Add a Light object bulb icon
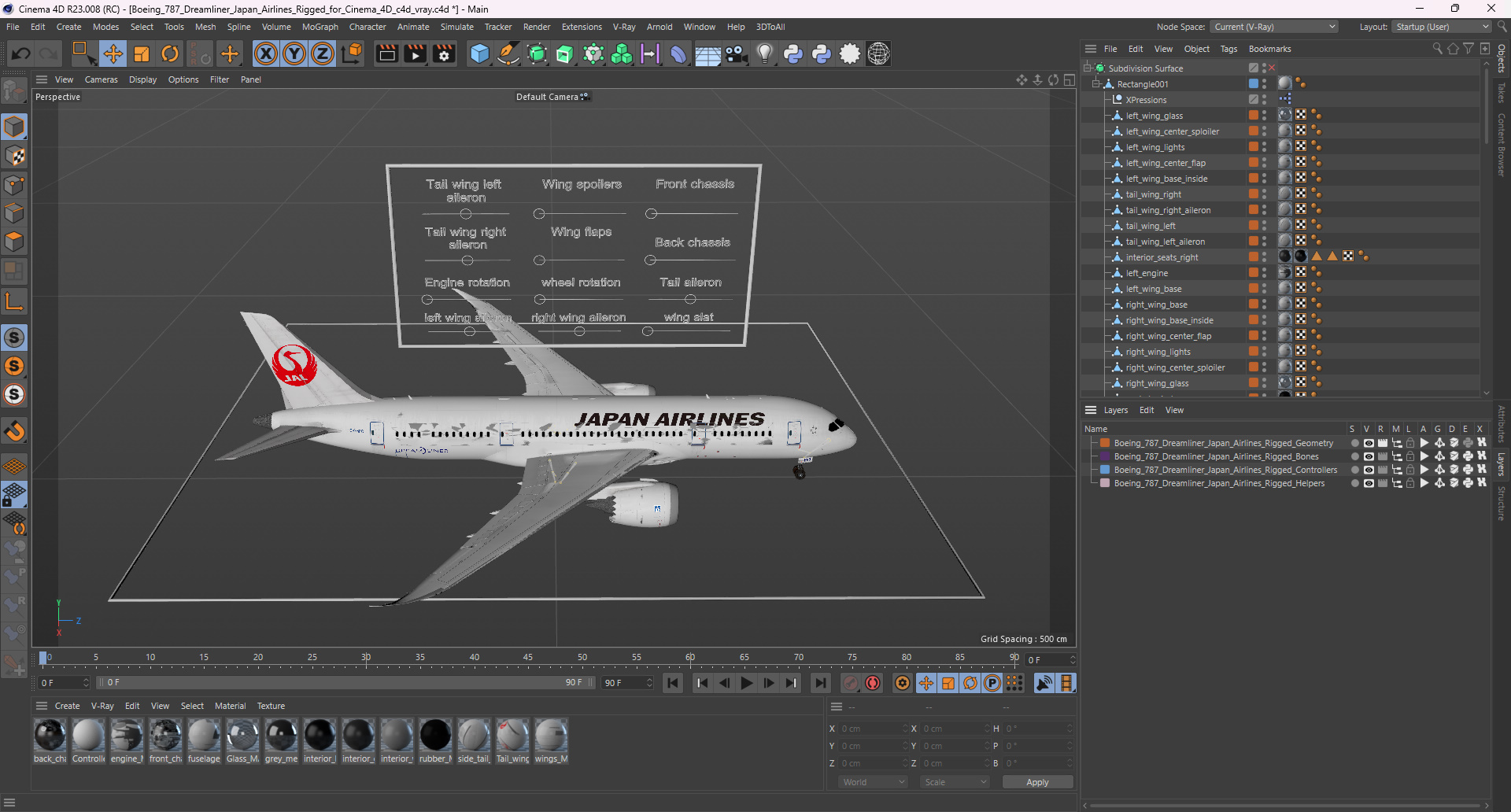Image resolution: width=1511 pixels, height=812 pixels. (765, 54)
